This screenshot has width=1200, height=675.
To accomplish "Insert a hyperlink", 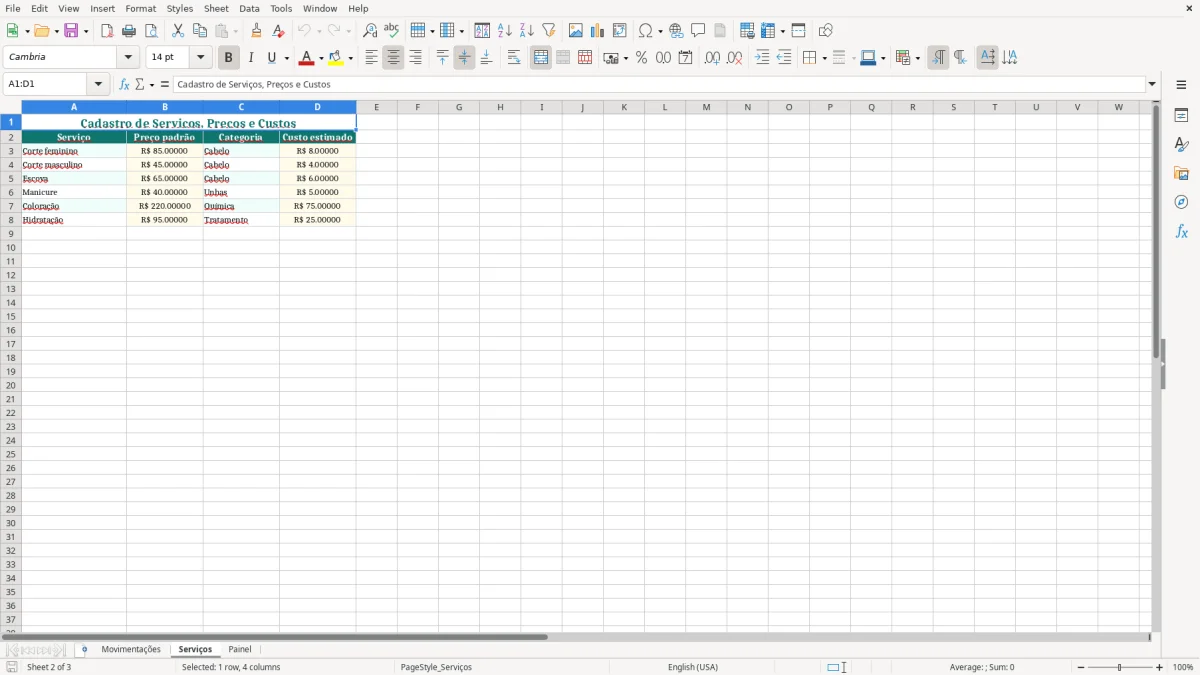I will pos(676,31).
